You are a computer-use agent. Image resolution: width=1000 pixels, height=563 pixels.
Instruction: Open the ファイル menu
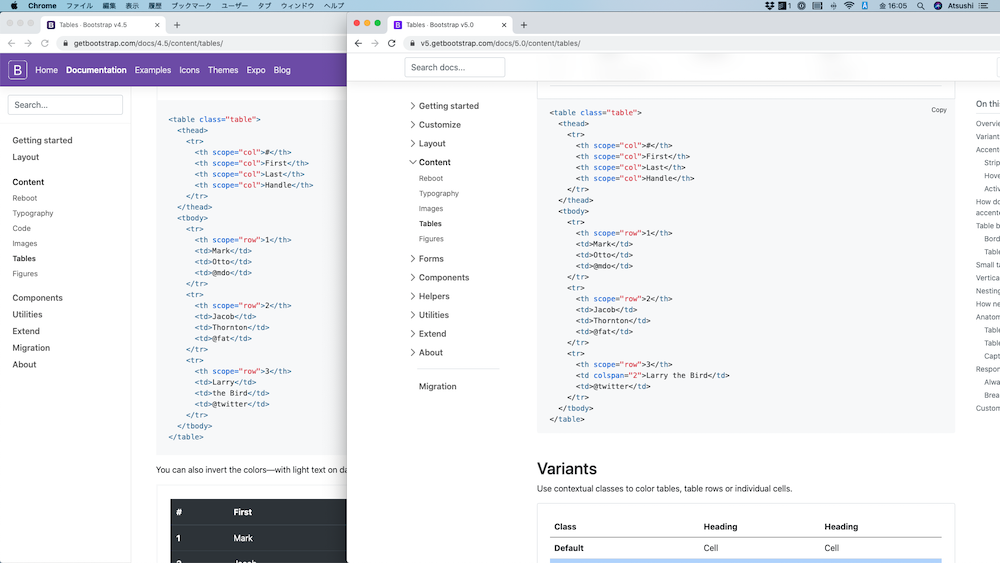(x=80, y=6)
